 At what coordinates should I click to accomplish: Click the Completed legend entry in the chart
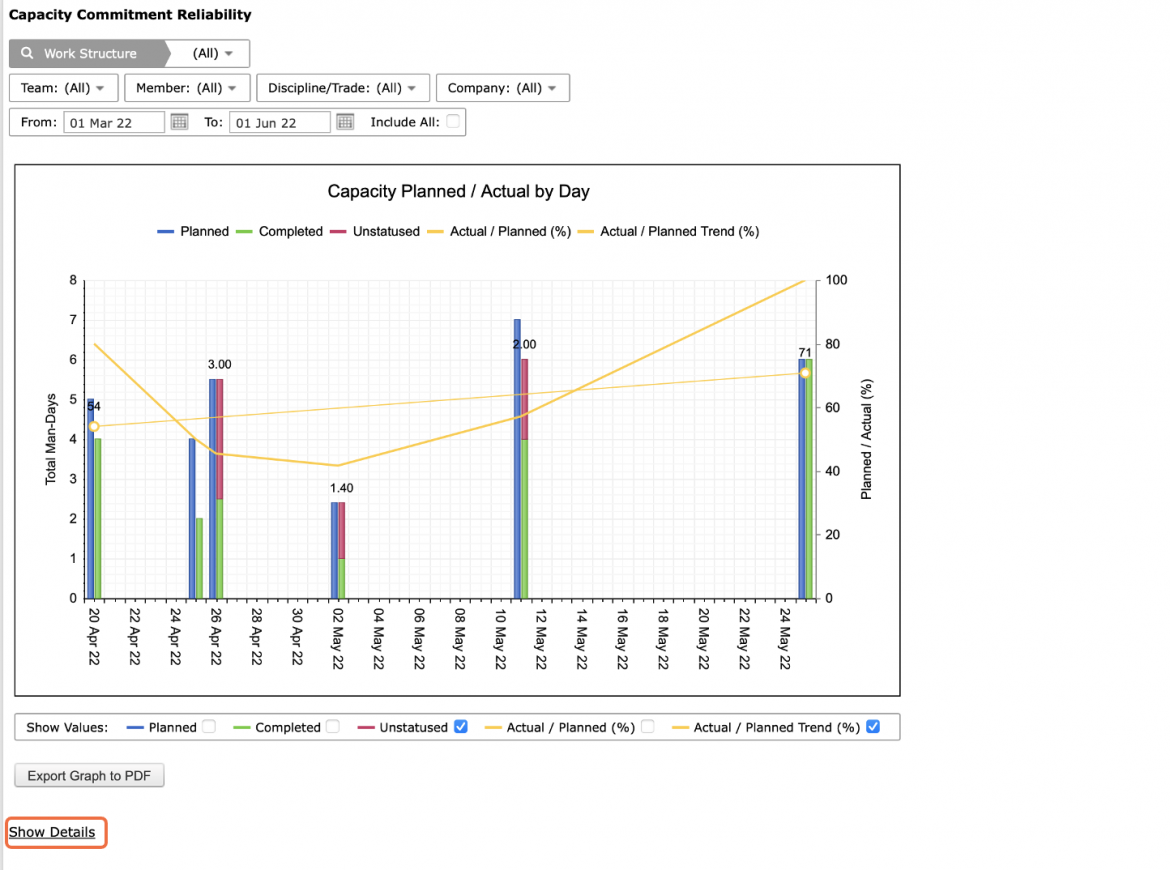pyautogui.click(x=279, y=231)
